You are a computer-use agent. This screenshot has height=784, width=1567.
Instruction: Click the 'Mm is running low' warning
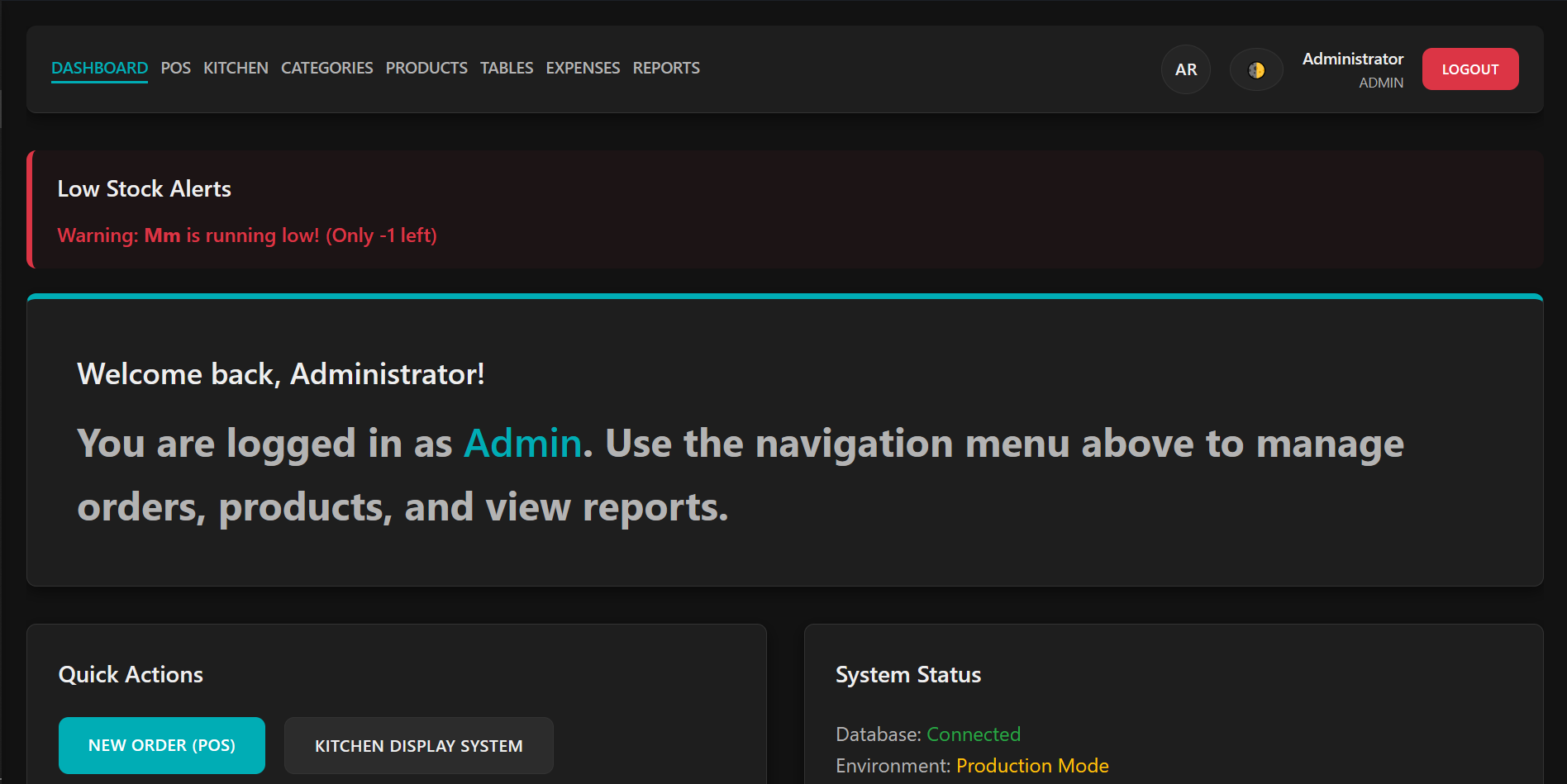247,235
